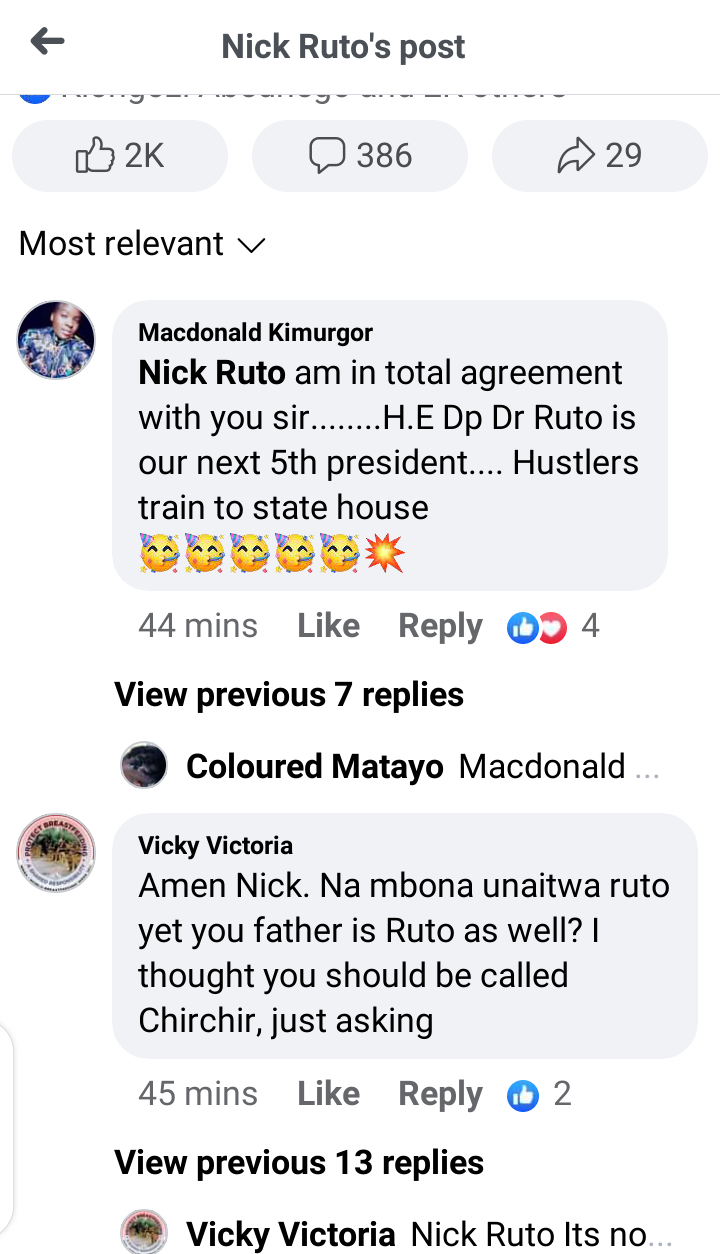
Task: Reply to Macdonald Kimurgor's comment
Action: [x=440, y=626]
